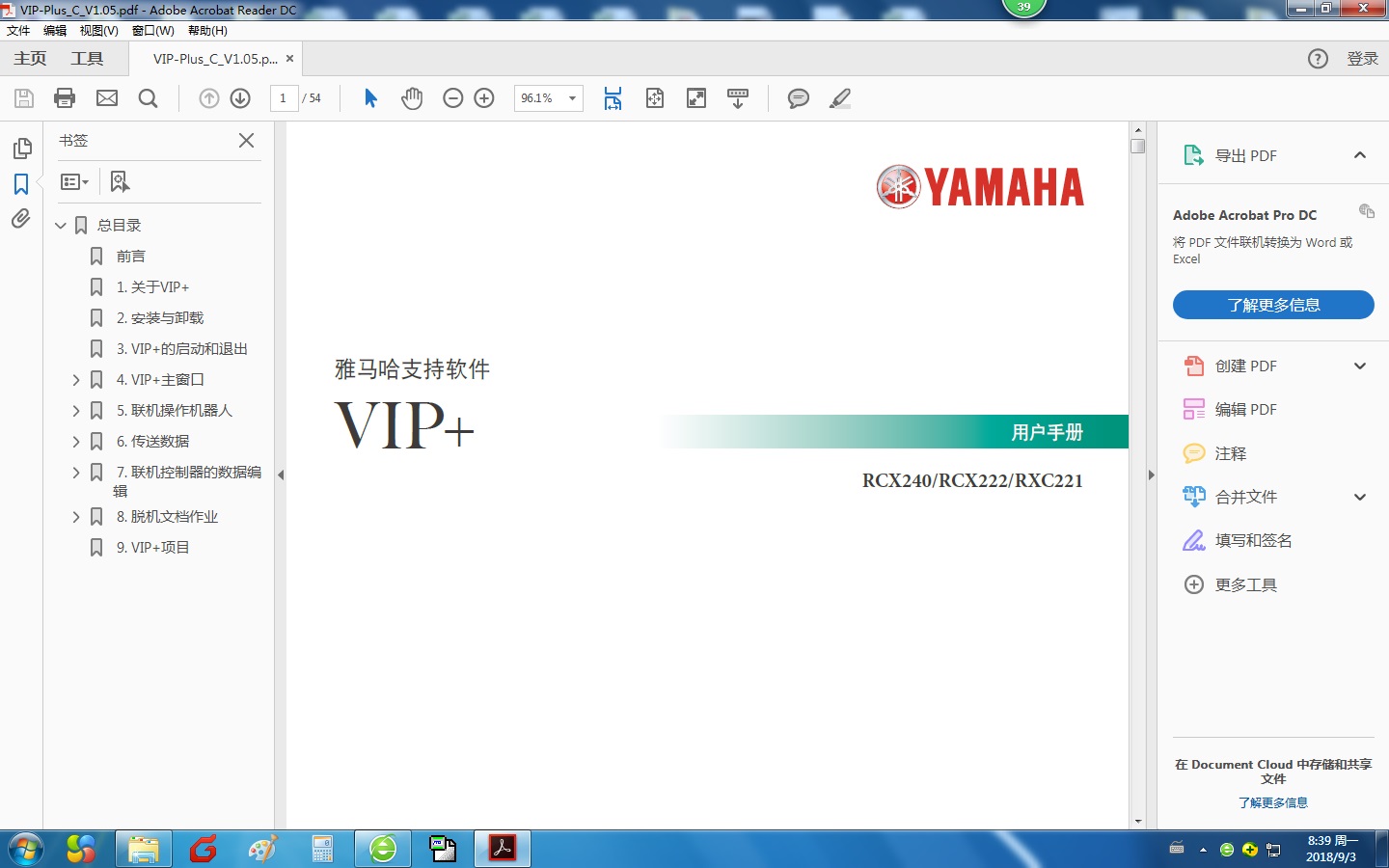Click the email envelope icon in toolbar
This screenshot has height=868, width=1389.
click(107, 98)
